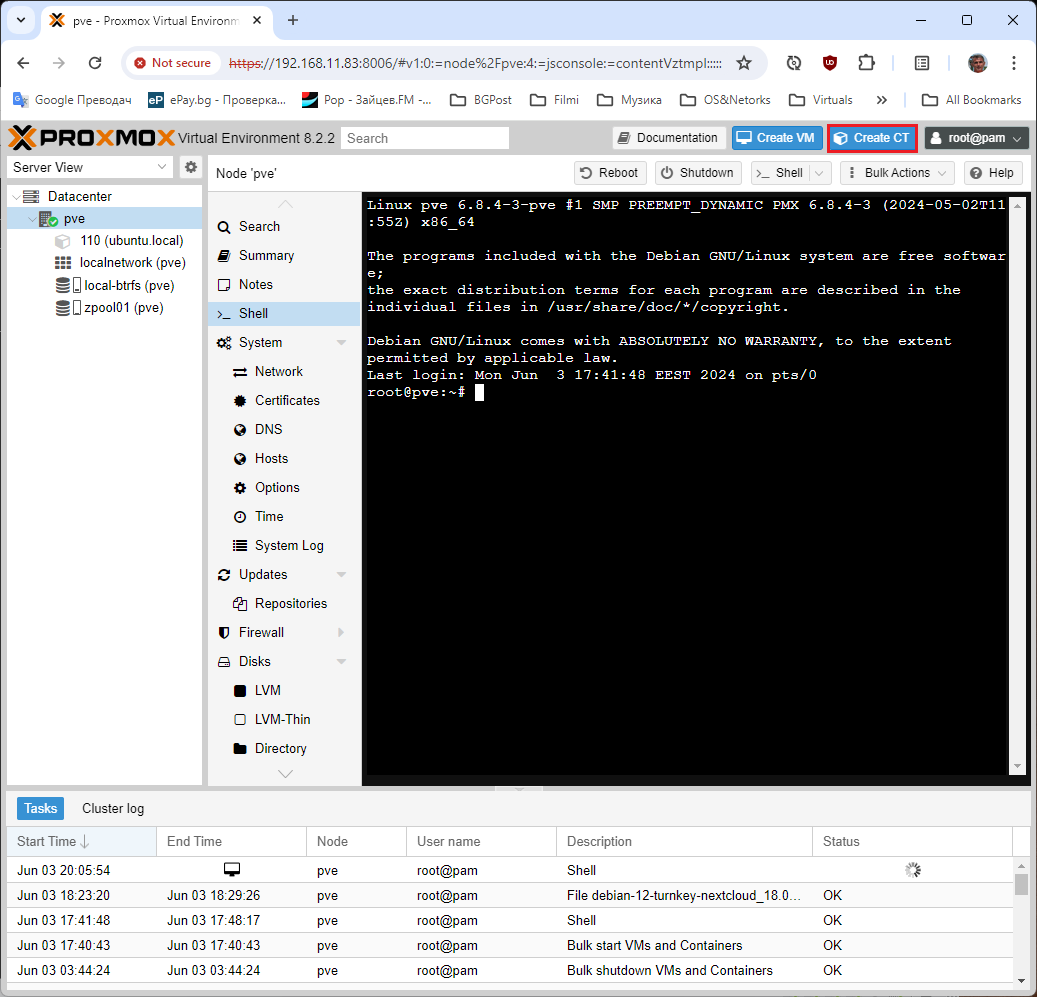Show more bookmarks with double chevron
Viewport: 1037px width, 997px height.
[881, 100]
